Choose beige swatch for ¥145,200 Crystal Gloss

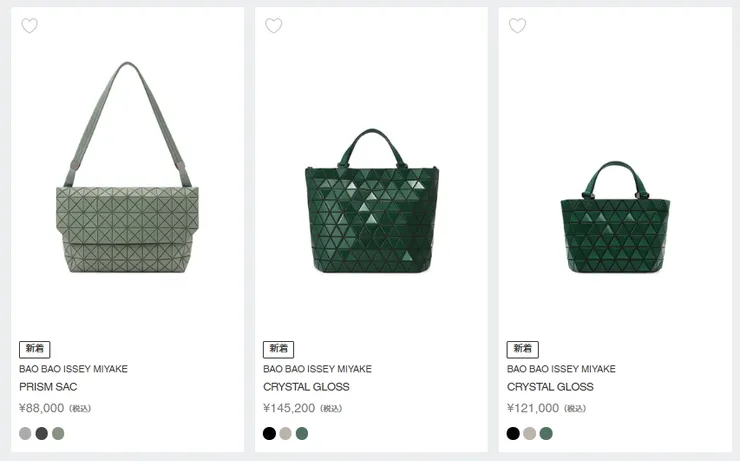[x=285, y=434]
